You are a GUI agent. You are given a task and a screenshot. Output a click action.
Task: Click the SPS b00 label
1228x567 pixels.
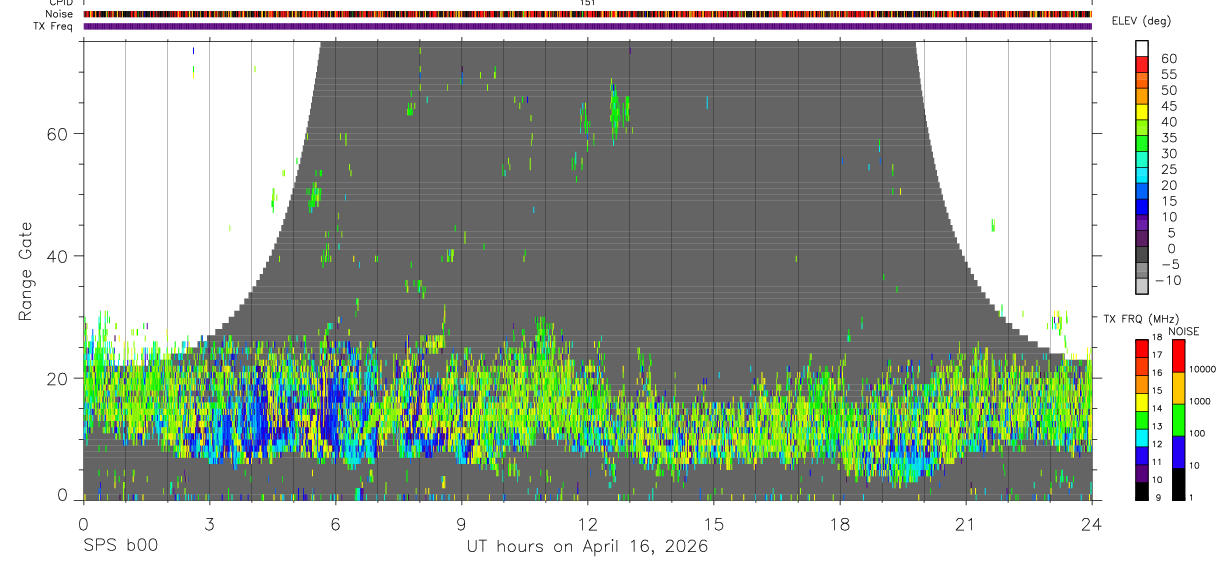120,547
